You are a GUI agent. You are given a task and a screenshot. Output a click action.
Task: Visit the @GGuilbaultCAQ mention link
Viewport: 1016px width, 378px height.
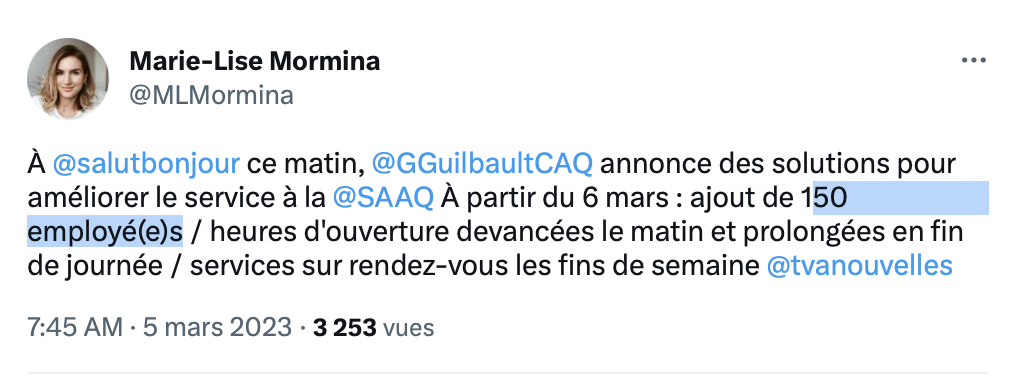point(482,163)
